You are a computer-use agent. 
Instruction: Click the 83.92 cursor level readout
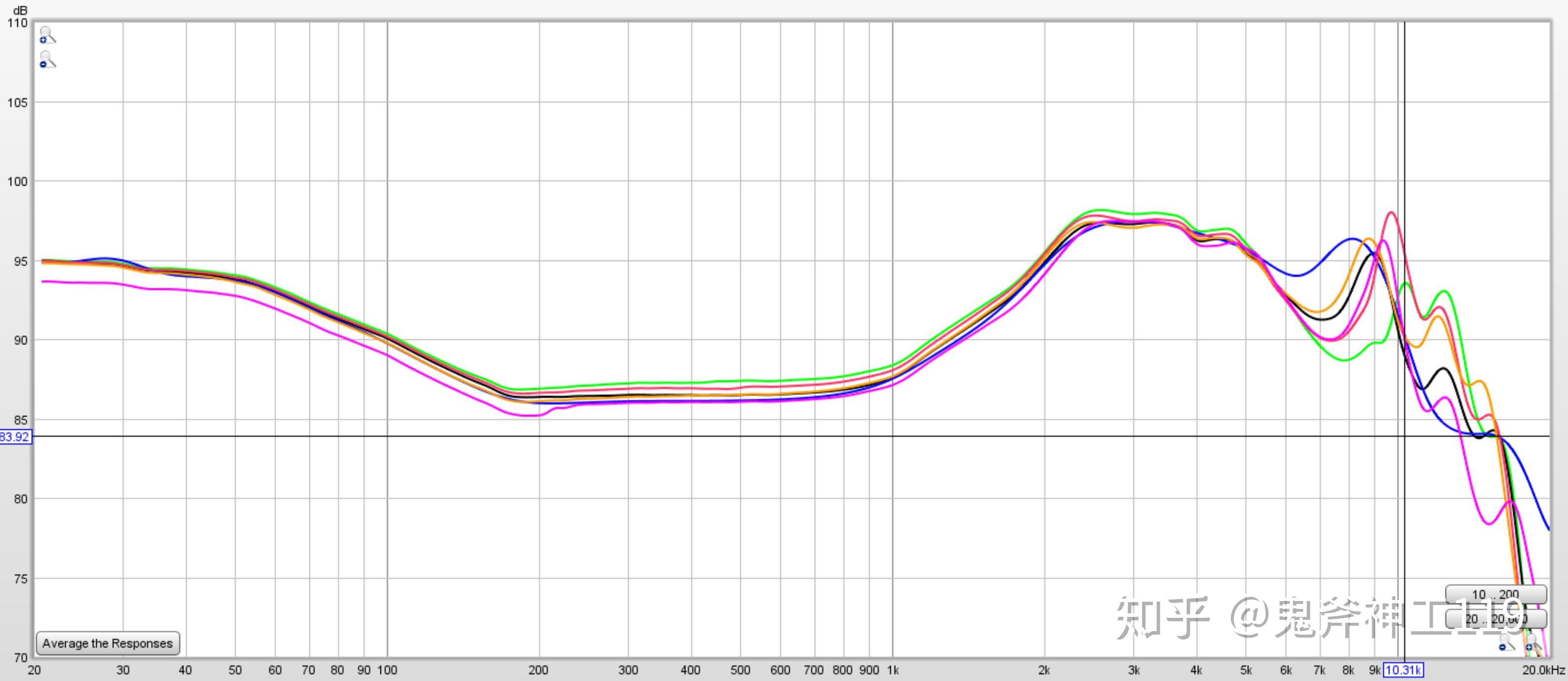(15, 436)
